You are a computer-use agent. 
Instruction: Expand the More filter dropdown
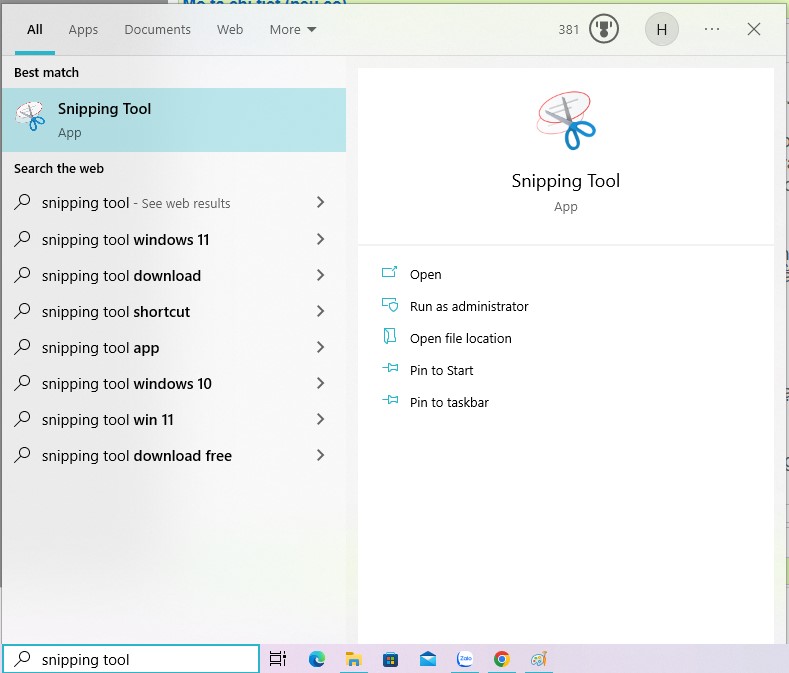[292, 29]
